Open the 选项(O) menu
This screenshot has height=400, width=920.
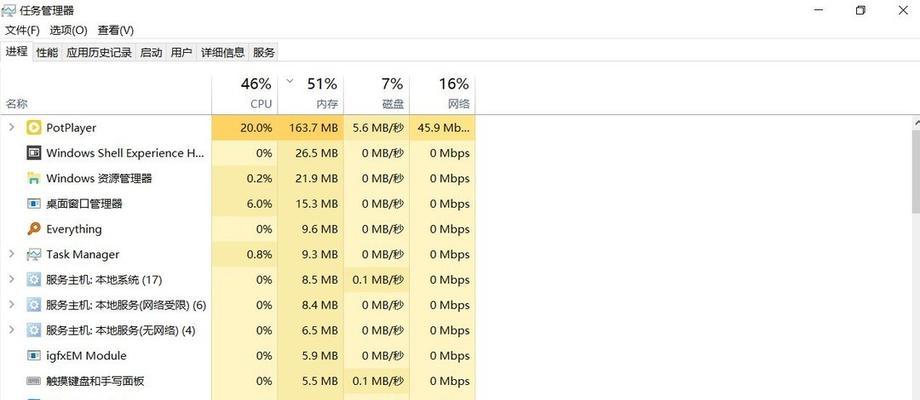click(68, 30)
